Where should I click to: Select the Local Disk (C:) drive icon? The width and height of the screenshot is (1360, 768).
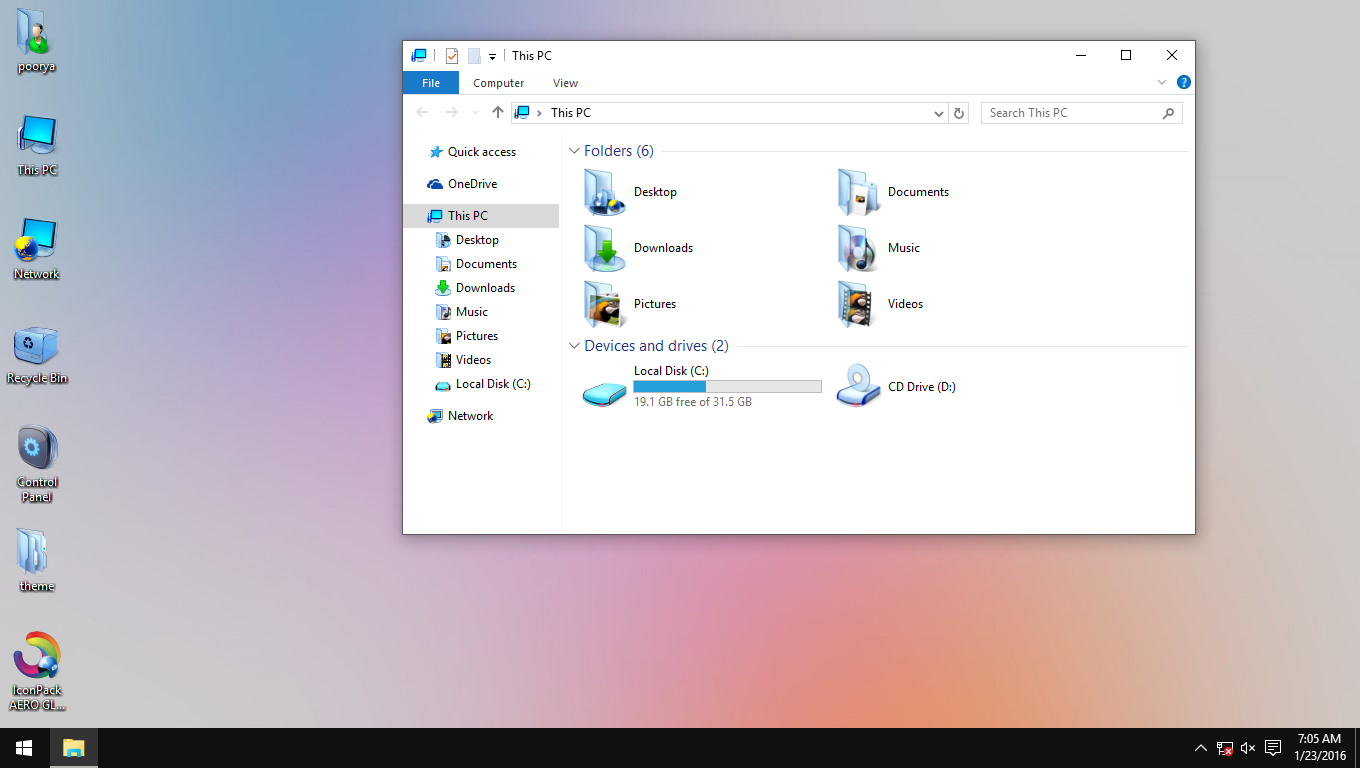click(x=603, y=390)
